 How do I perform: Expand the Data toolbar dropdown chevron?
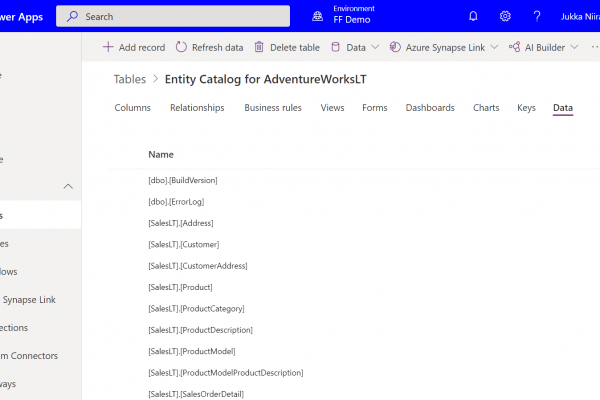(x=375, y=47)
